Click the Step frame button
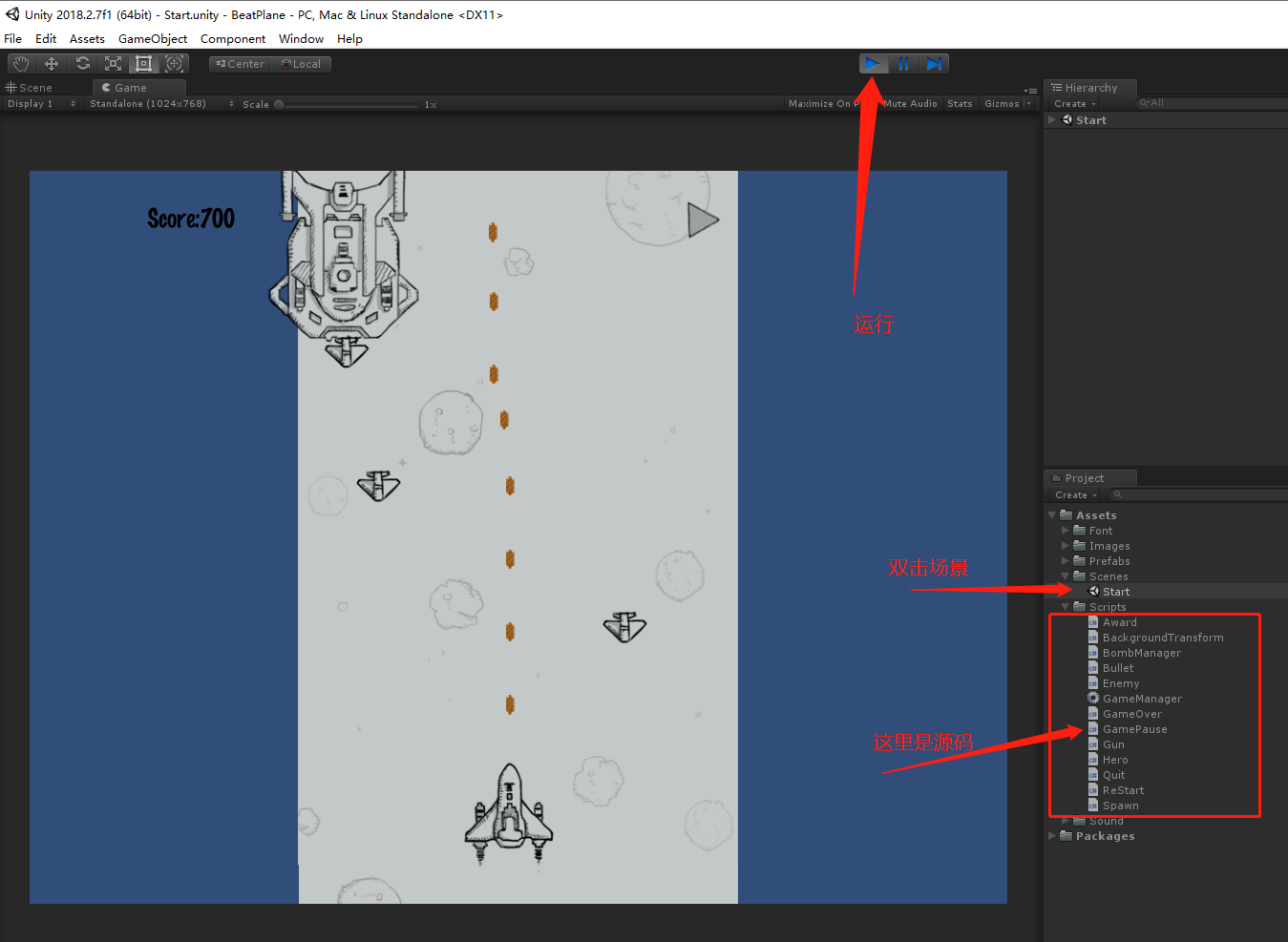 (x=934, y=64)
